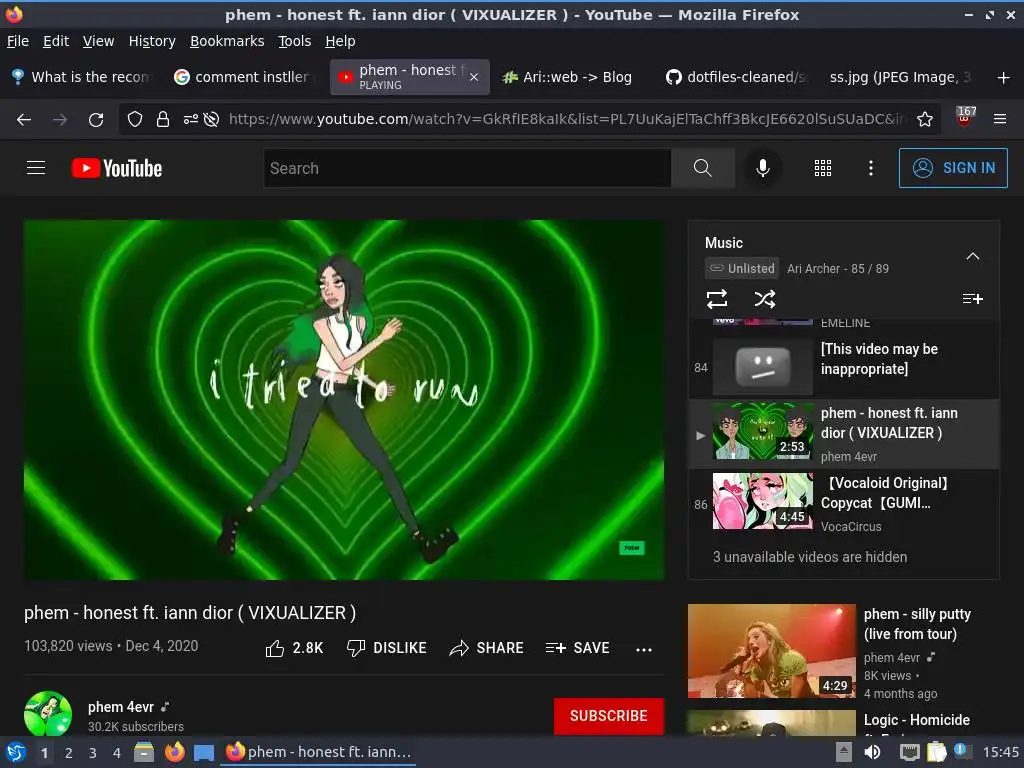Share the video via SHARE button

point(487,648)
